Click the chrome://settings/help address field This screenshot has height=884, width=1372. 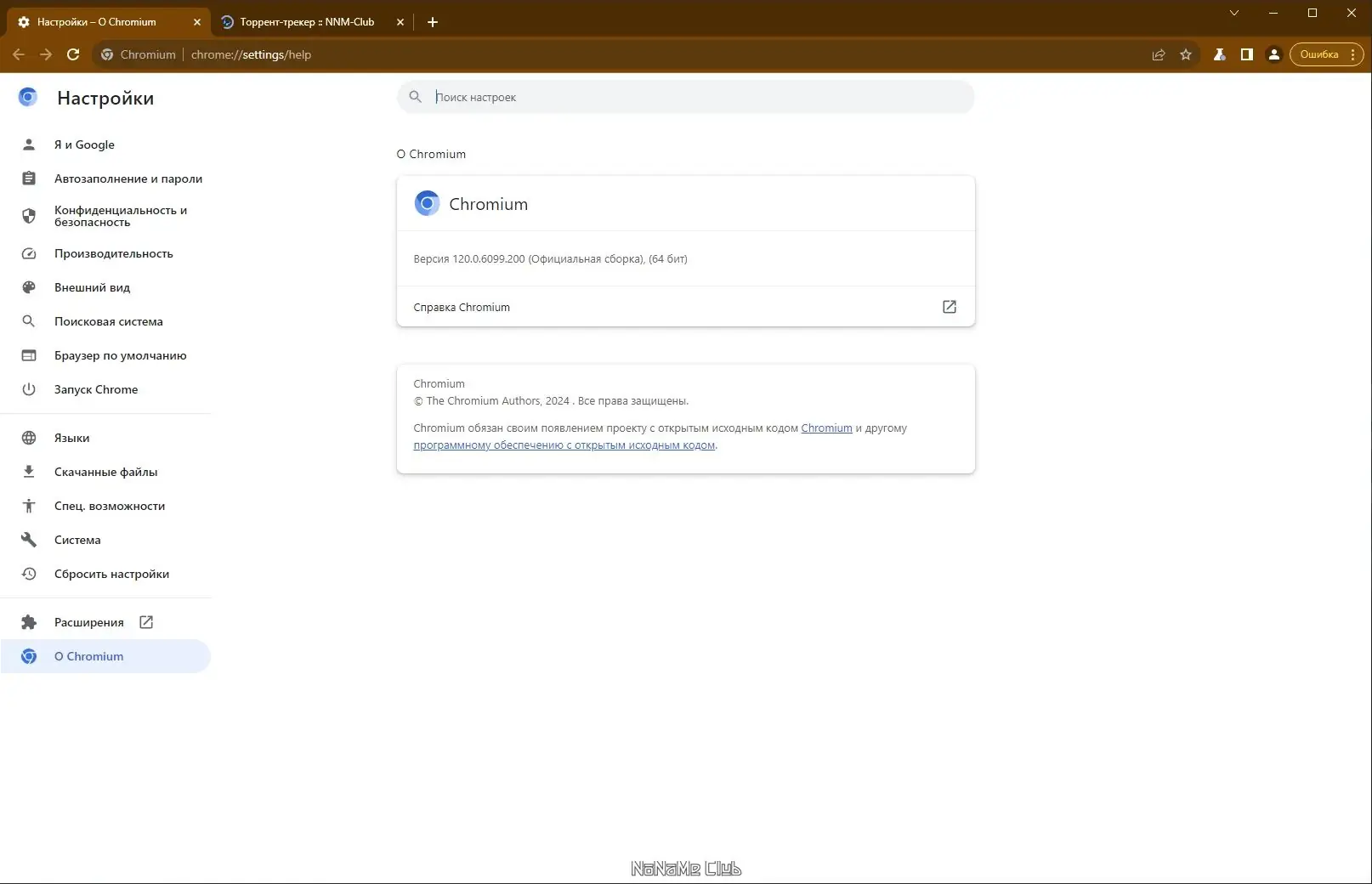coord(252,54)
